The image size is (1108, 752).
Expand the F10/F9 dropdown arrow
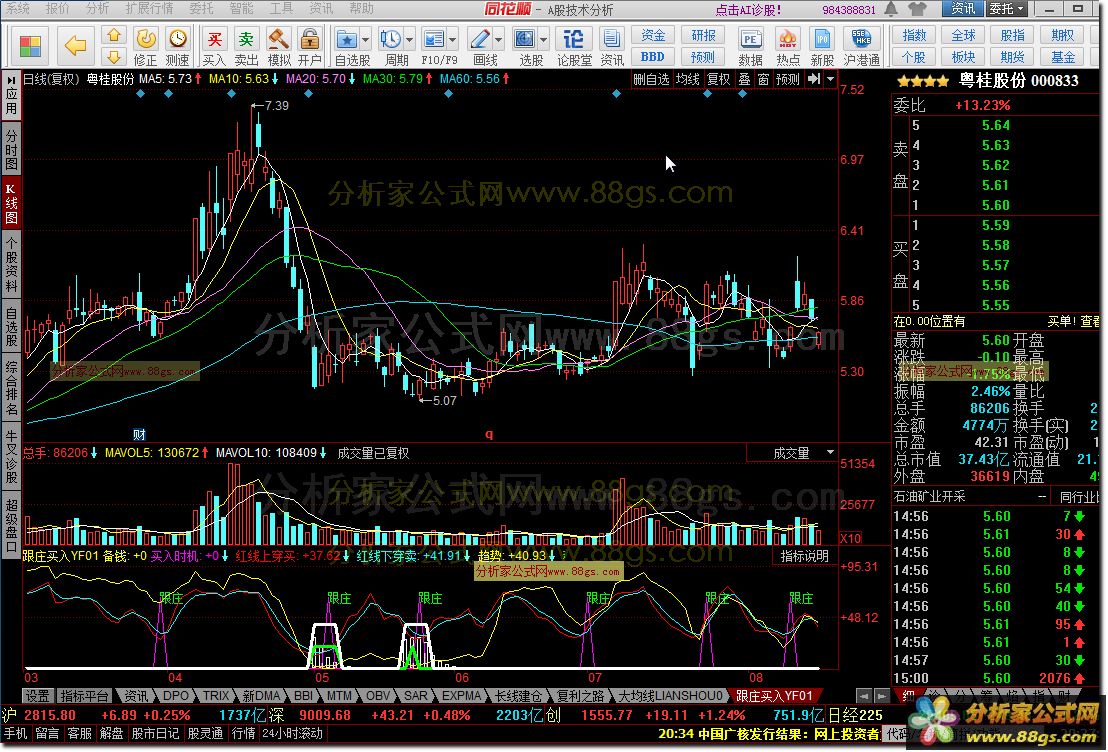pos(452,40)
